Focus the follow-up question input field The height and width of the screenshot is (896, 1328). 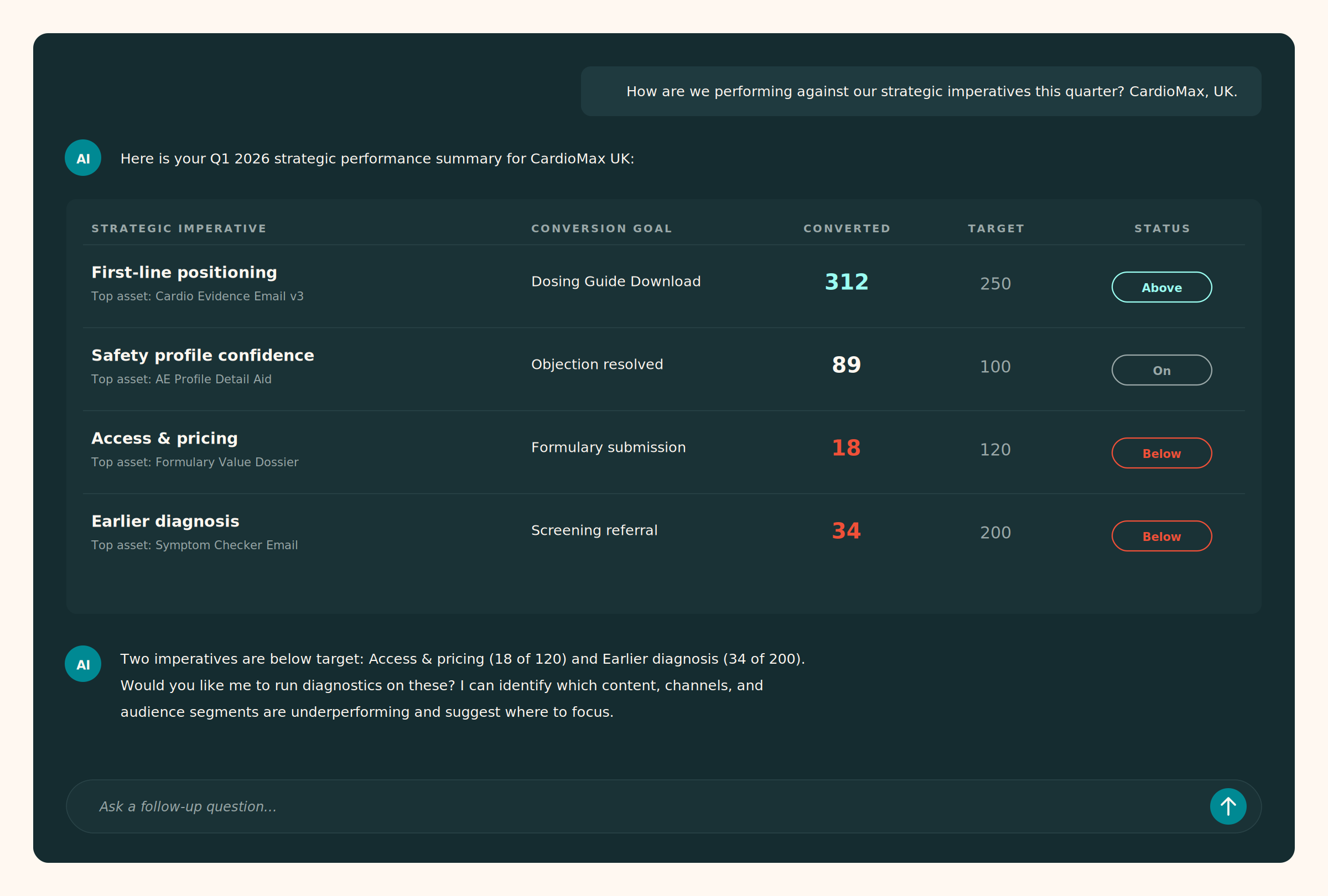[663, 806]
